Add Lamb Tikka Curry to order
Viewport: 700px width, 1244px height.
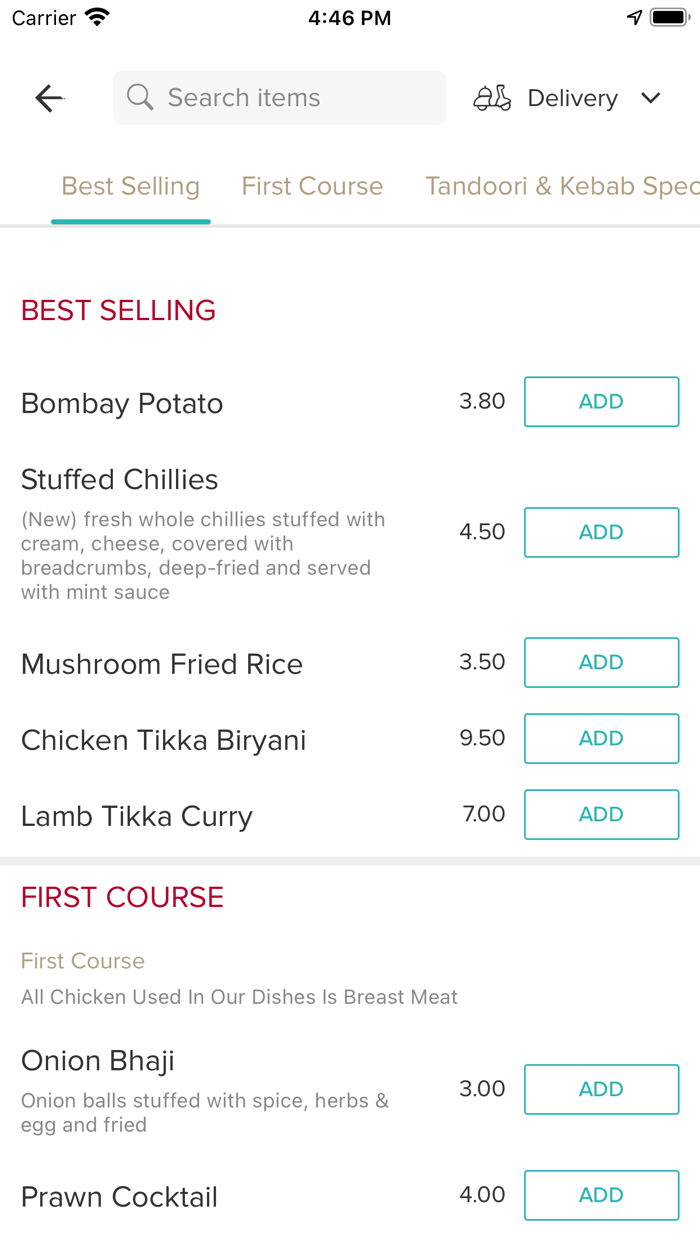pos(601,814)
